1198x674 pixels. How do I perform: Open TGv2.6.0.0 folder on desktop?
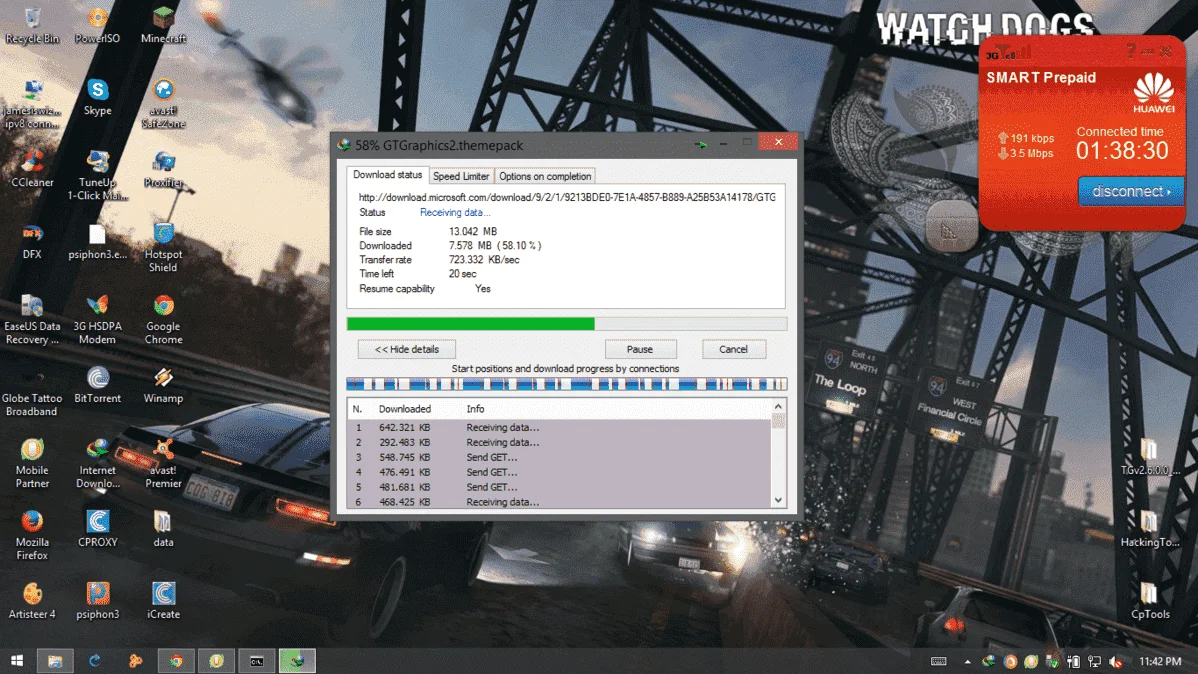(x=1150, y=455)
